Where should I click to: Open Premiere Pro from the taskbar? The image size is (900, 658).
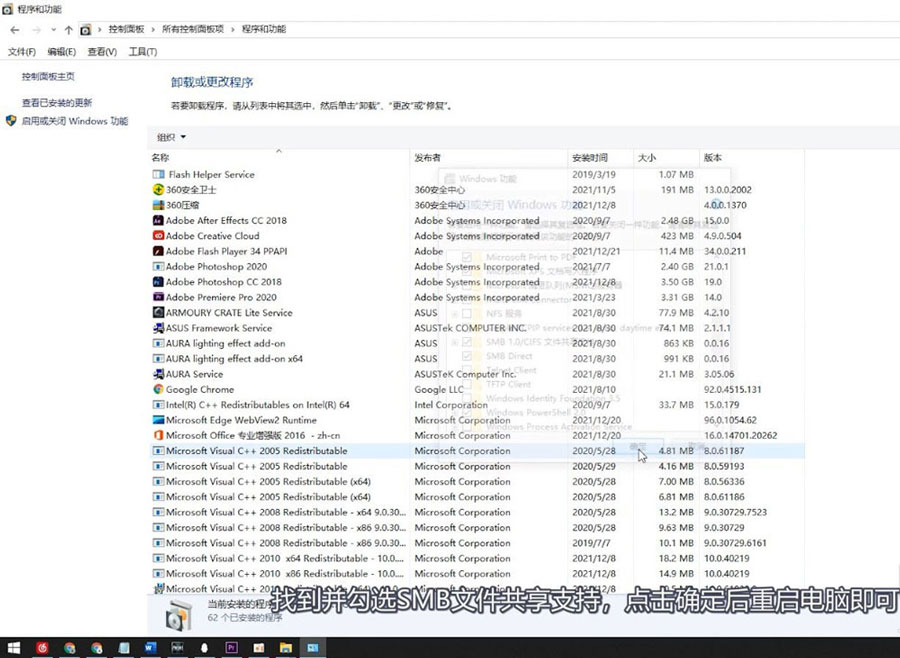pyautogui.click(x=231, y=648)
